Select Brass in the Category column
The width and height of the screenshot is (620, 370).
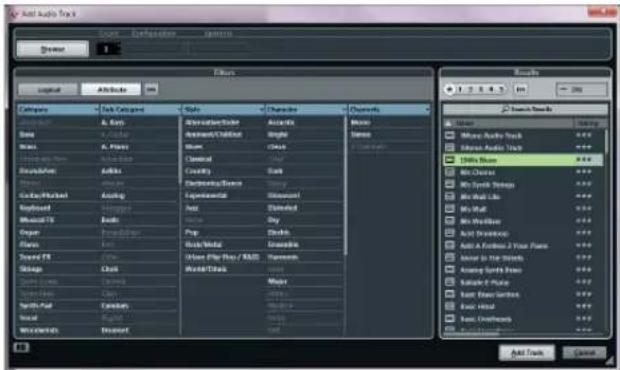tap(28, 147)
